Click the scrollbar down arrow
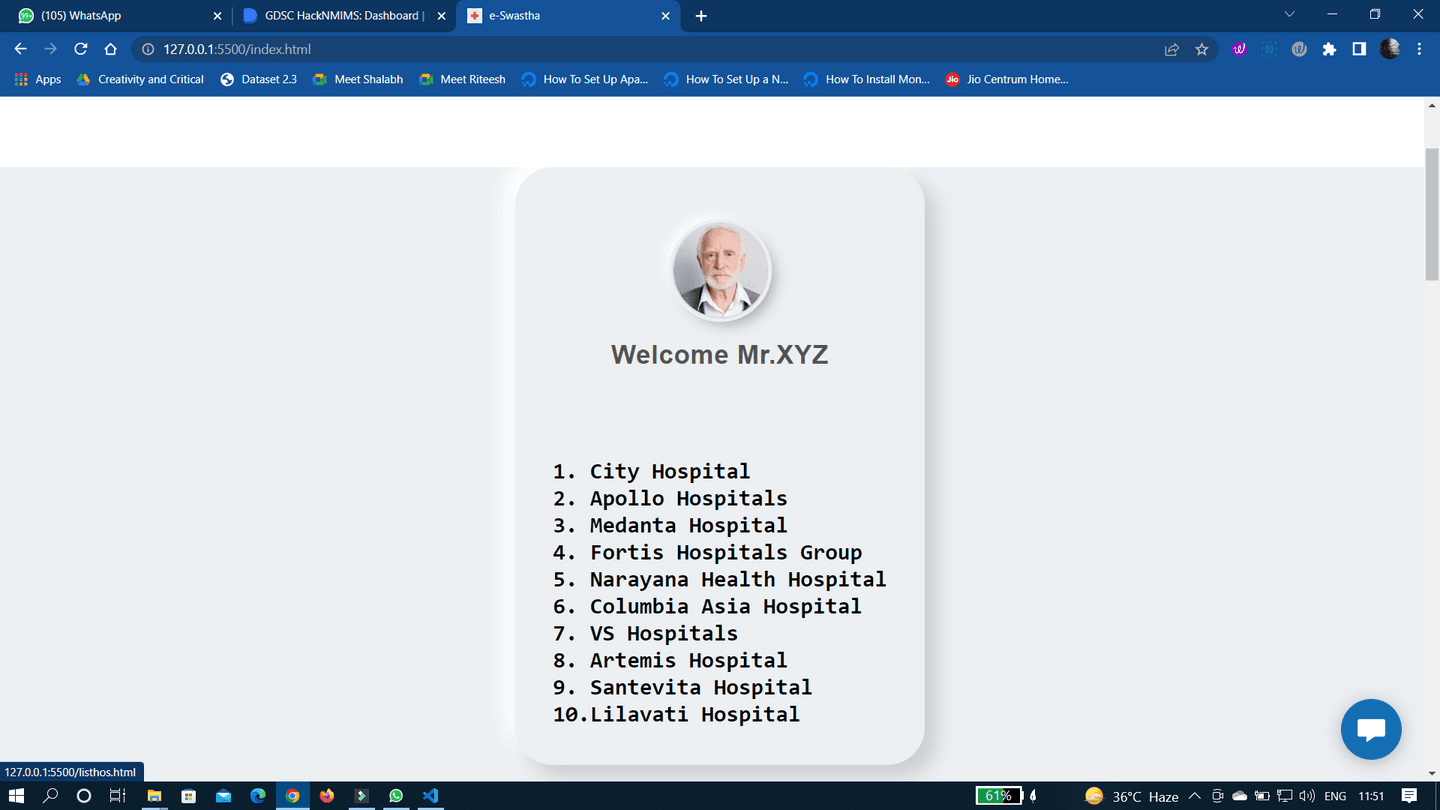 click(1432, 773)
